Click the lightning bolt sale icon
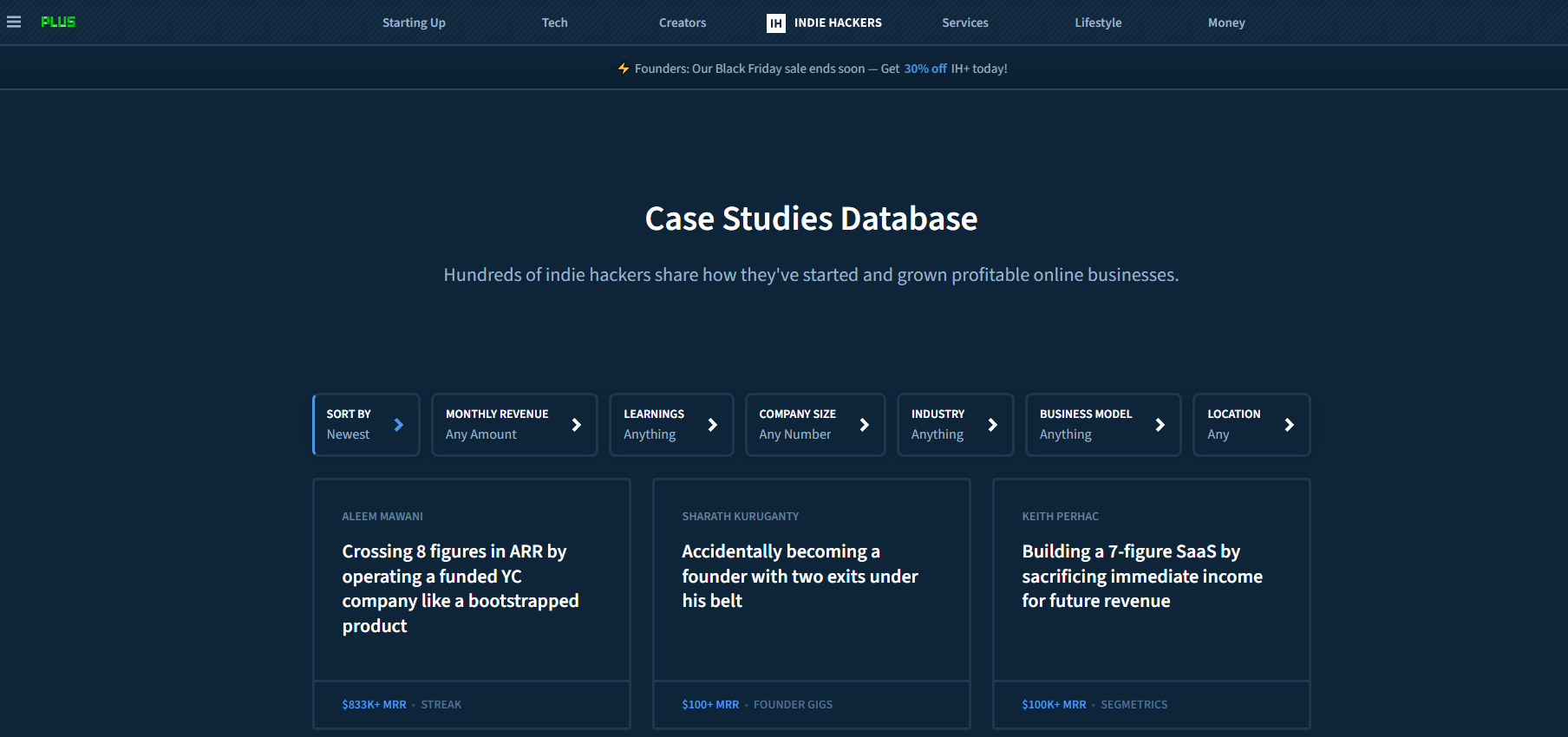Screen dimensions: 1568x737 coord(624,68)
